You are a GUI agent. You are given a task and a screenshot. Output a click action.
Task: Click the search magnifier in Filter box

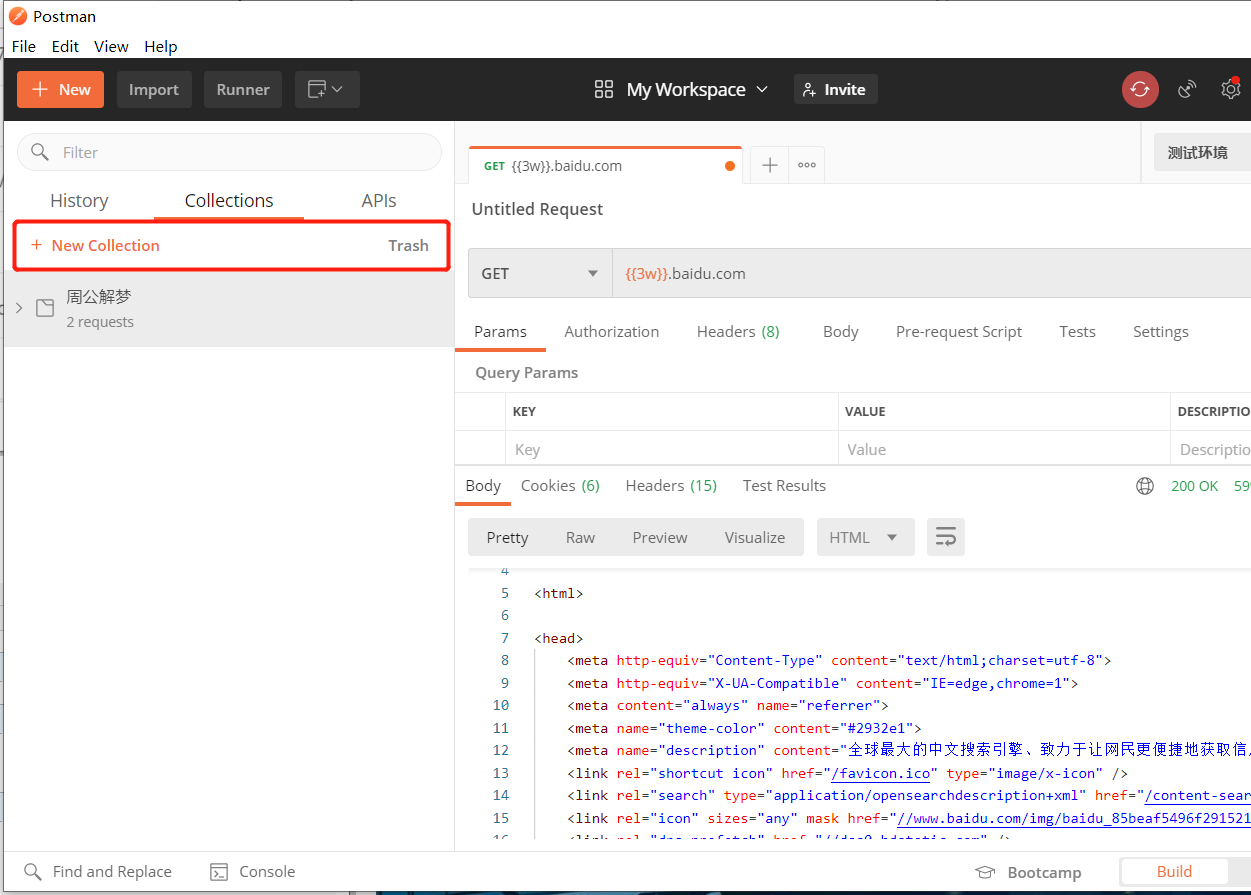coord(40,152)
